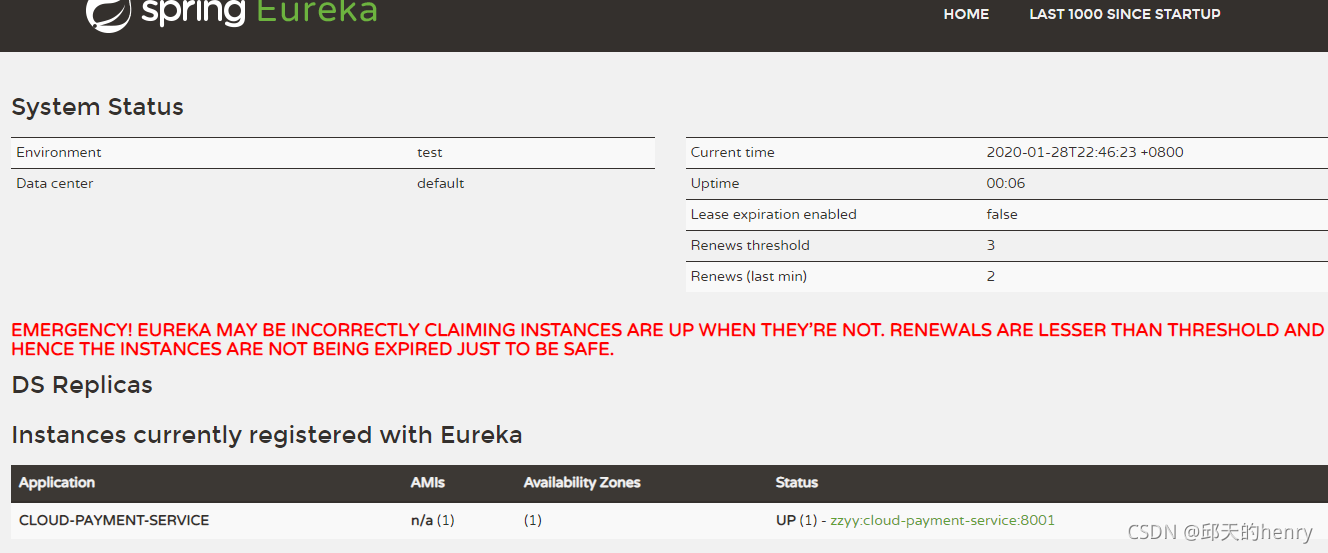The height and width of the screenshot is (553, 1328).
Task: Click the Availability Zones column header
Action: pos(582,482)
